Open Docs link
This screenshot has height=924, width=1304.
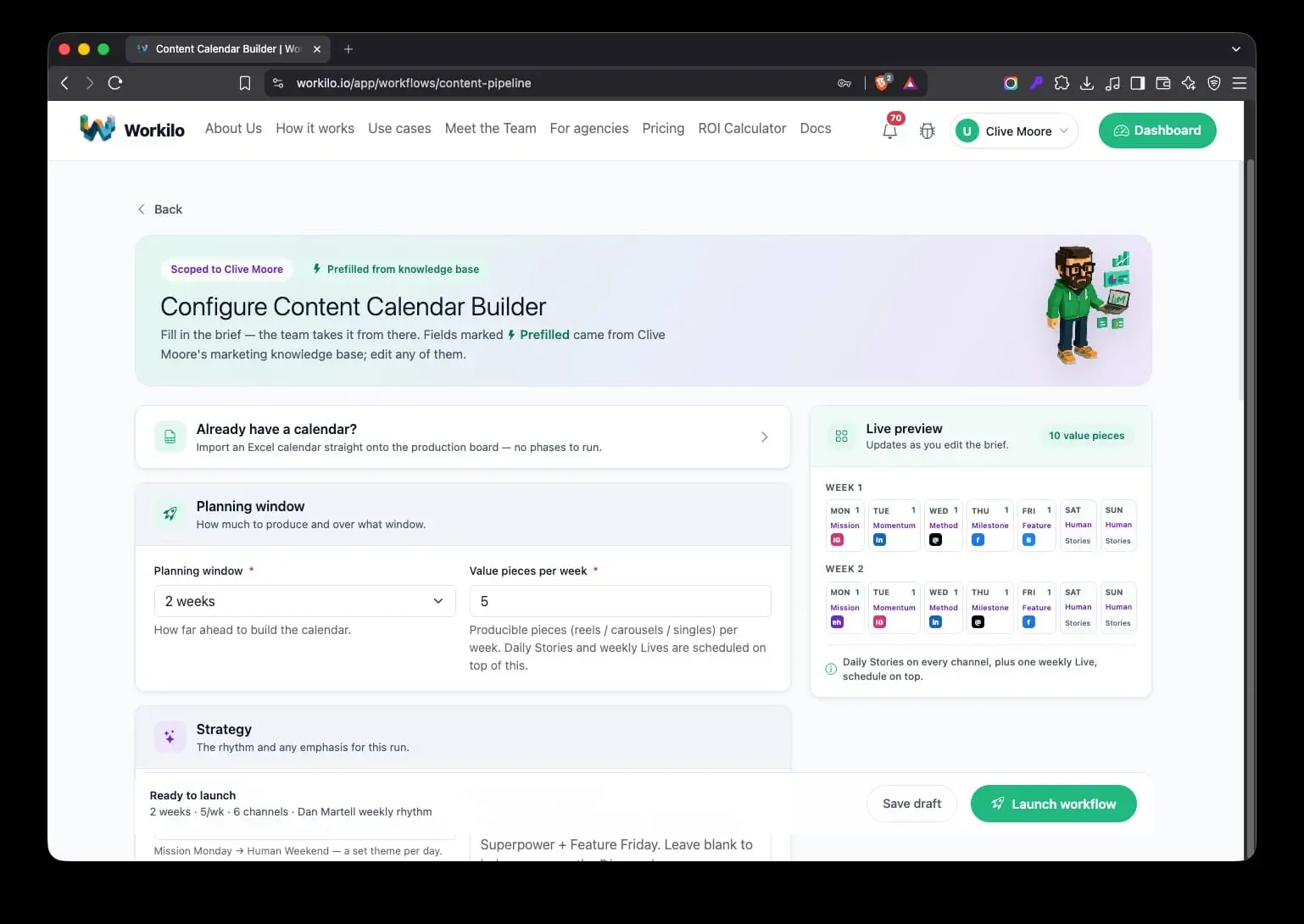click(816, 129)
